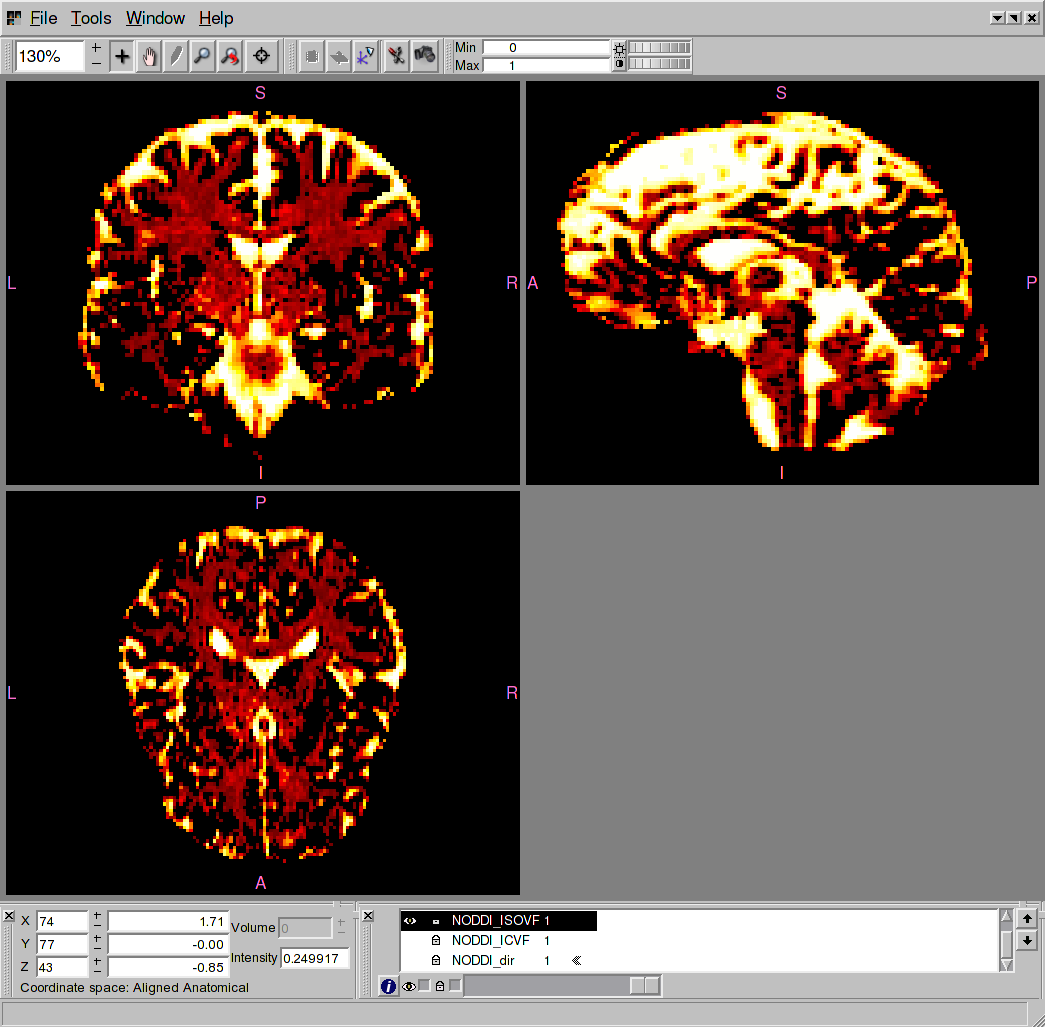The image size is (1045, 1027).
Task: Toggle visibility checkbox beside eye icon
Action: click(424, 986)
